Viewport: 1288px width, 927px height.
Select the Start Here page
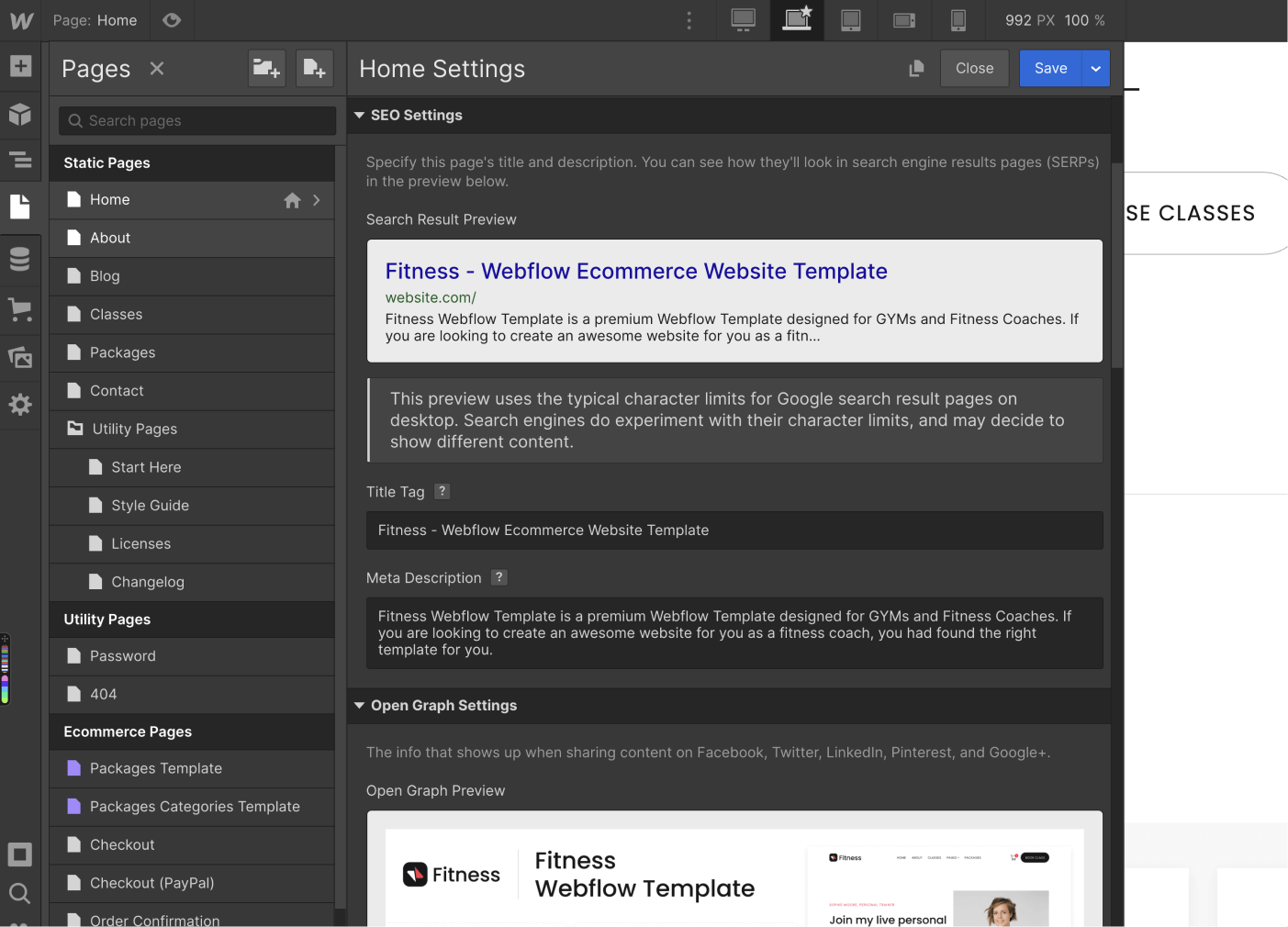point(192,467)
